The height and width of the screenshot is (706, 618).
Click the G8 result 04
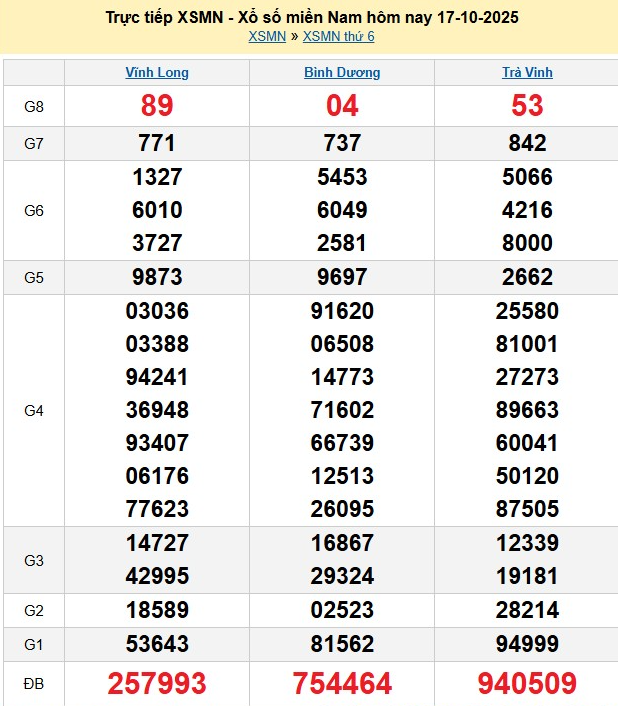[342, 106]
